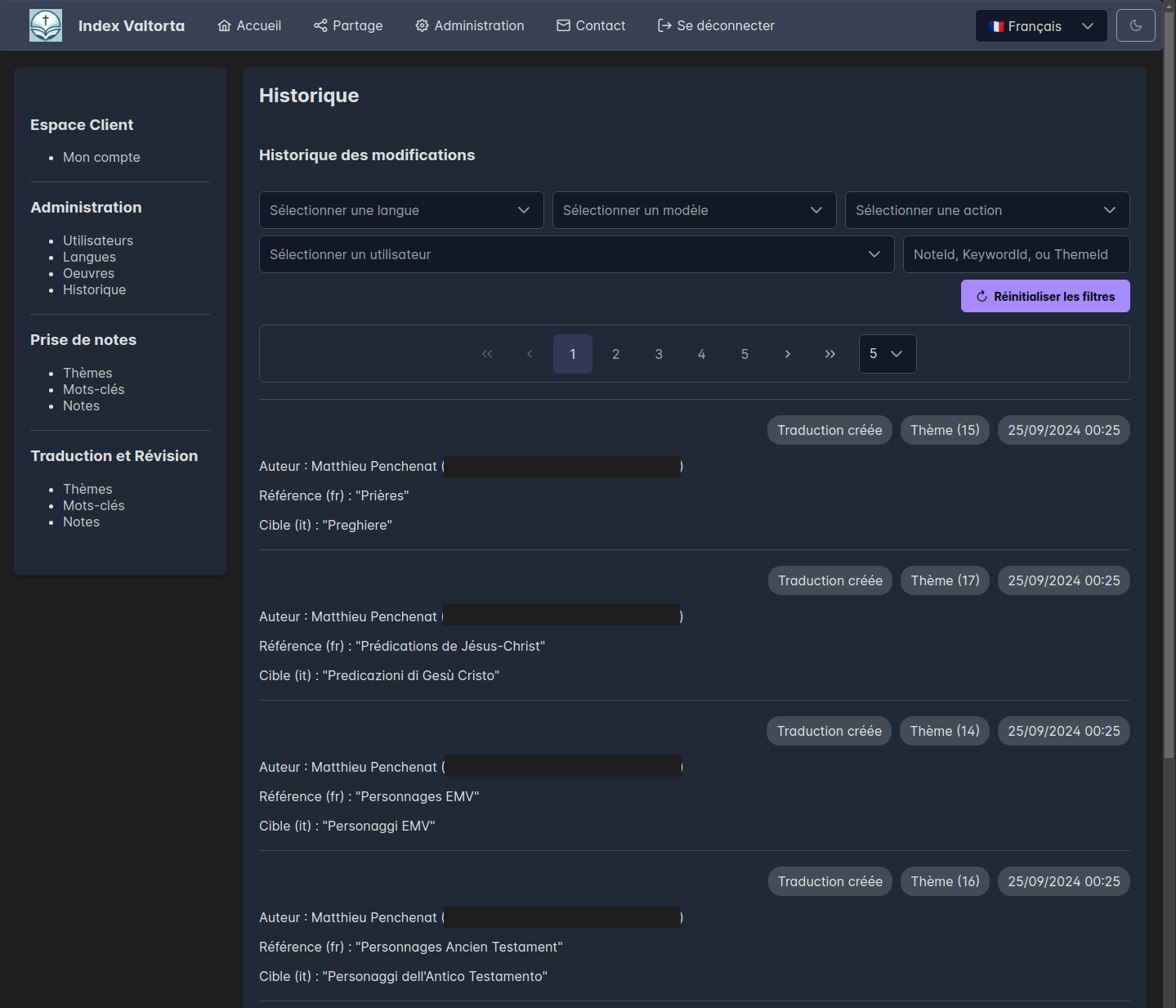
Task: Open 'Sélectionner un utilisateur' dropdown
Action: (576, 254)
